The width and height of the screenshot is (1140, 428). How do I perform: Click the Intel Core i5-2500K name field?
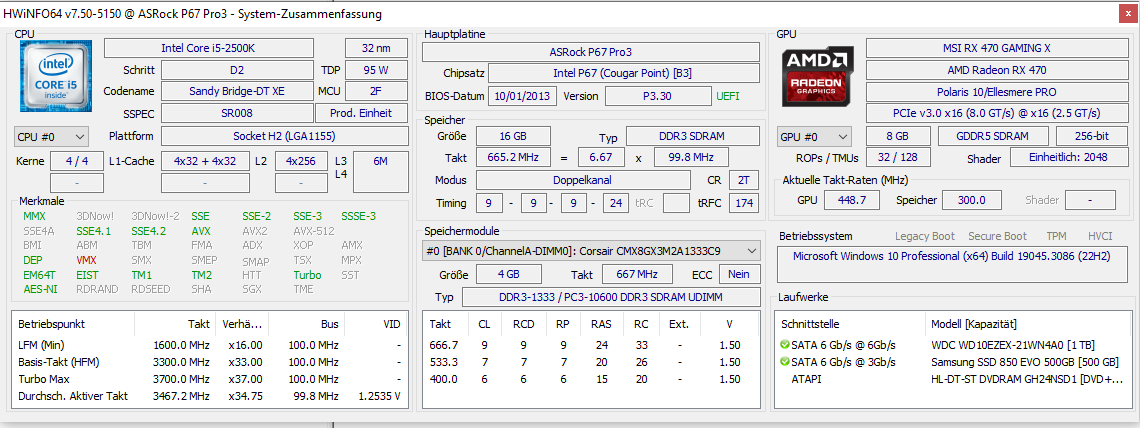tap(209, 48)
